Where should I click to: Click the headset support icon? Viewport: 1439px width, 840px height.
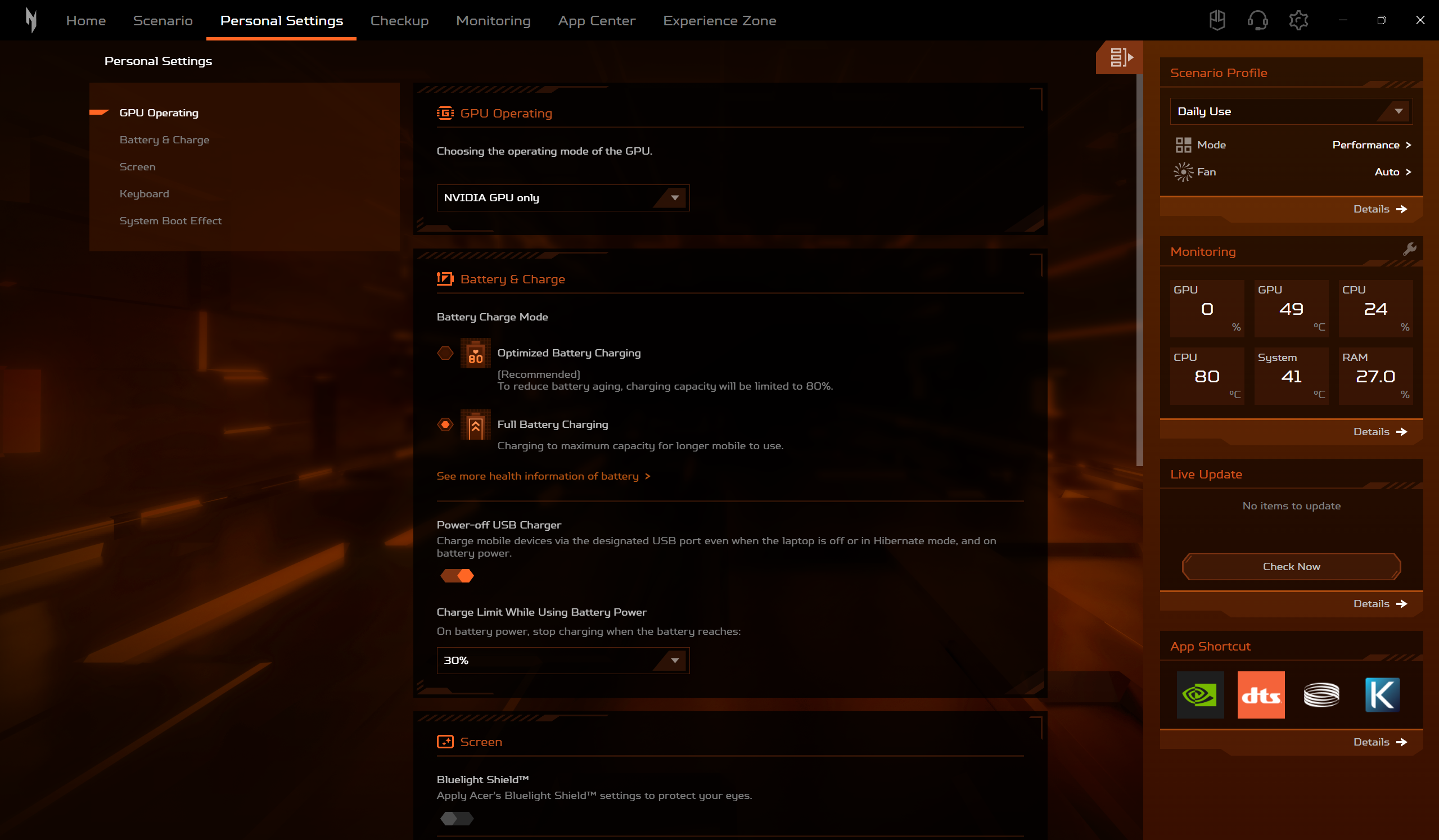pyautogui.click(x=1257, y=21)
